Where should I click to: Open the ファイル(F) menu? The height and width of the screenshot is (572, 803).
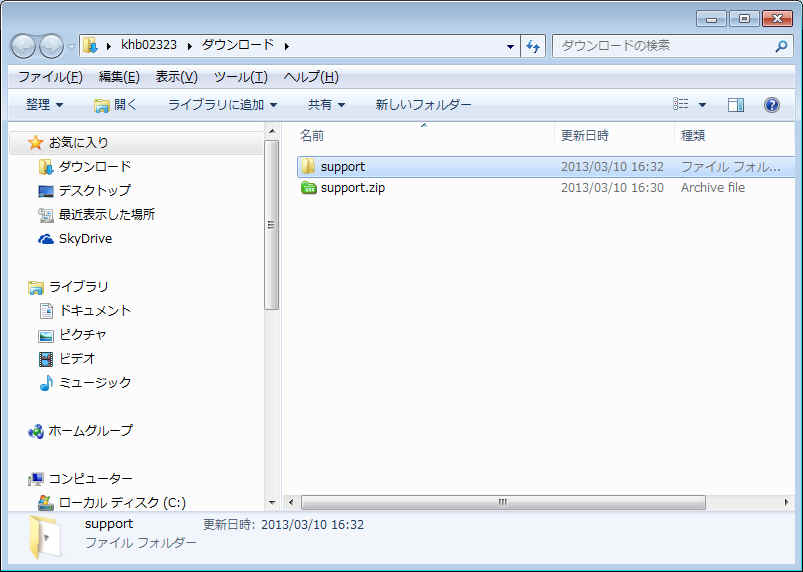click(50, 77)
